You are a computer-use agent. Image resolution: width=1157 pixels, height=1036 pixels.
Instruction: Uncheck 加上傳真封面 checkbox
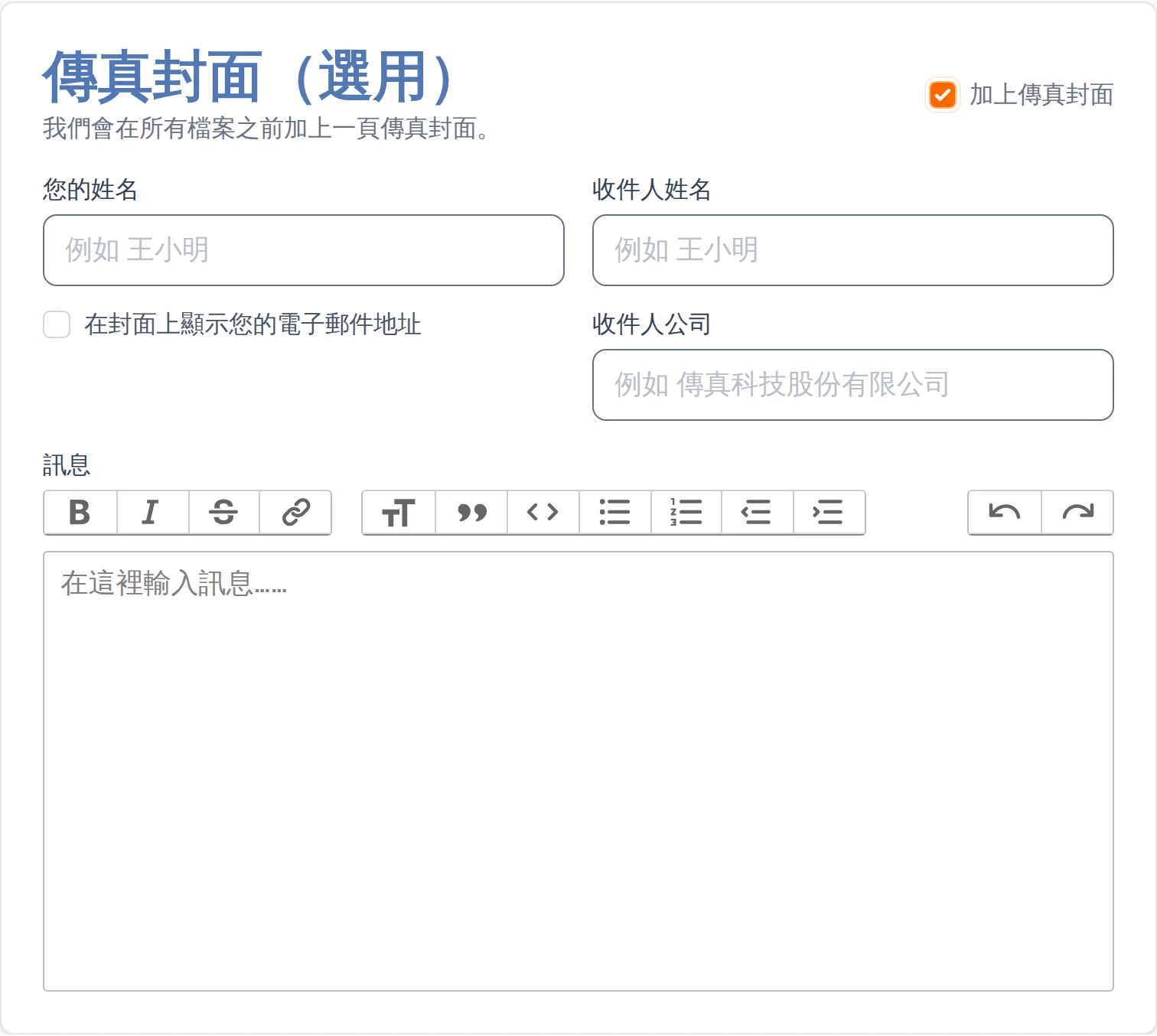(x=942, y=96)
